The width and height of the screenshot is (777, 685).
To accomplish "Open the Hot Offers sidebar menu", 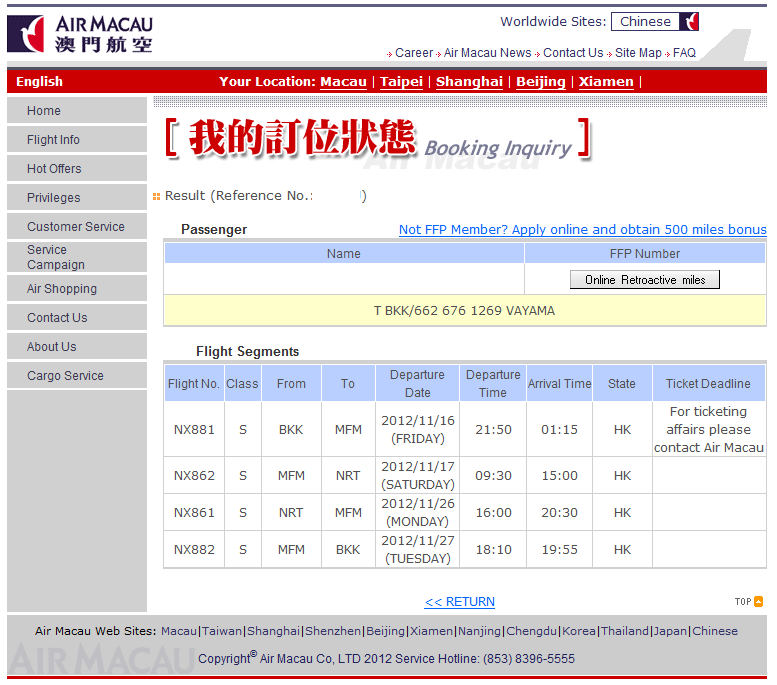I will [77, 168].
